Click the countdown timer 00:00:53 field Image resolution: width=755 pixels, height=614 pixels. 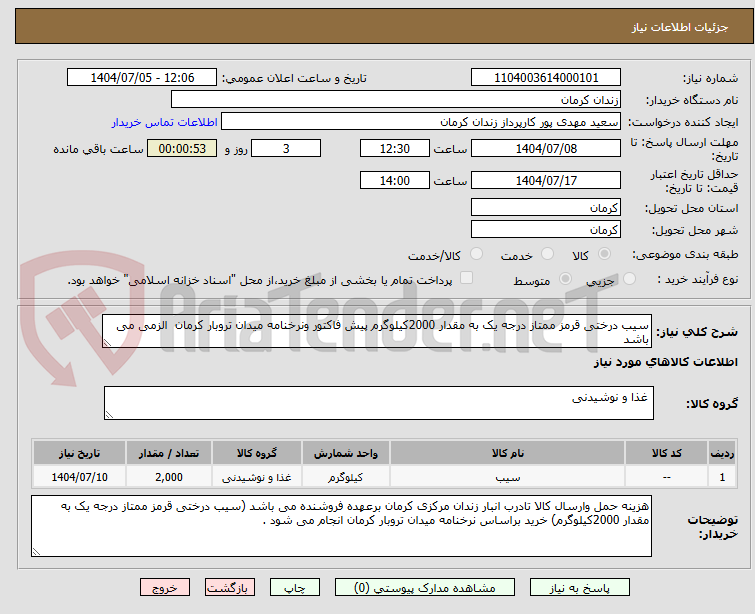(182, 148)
